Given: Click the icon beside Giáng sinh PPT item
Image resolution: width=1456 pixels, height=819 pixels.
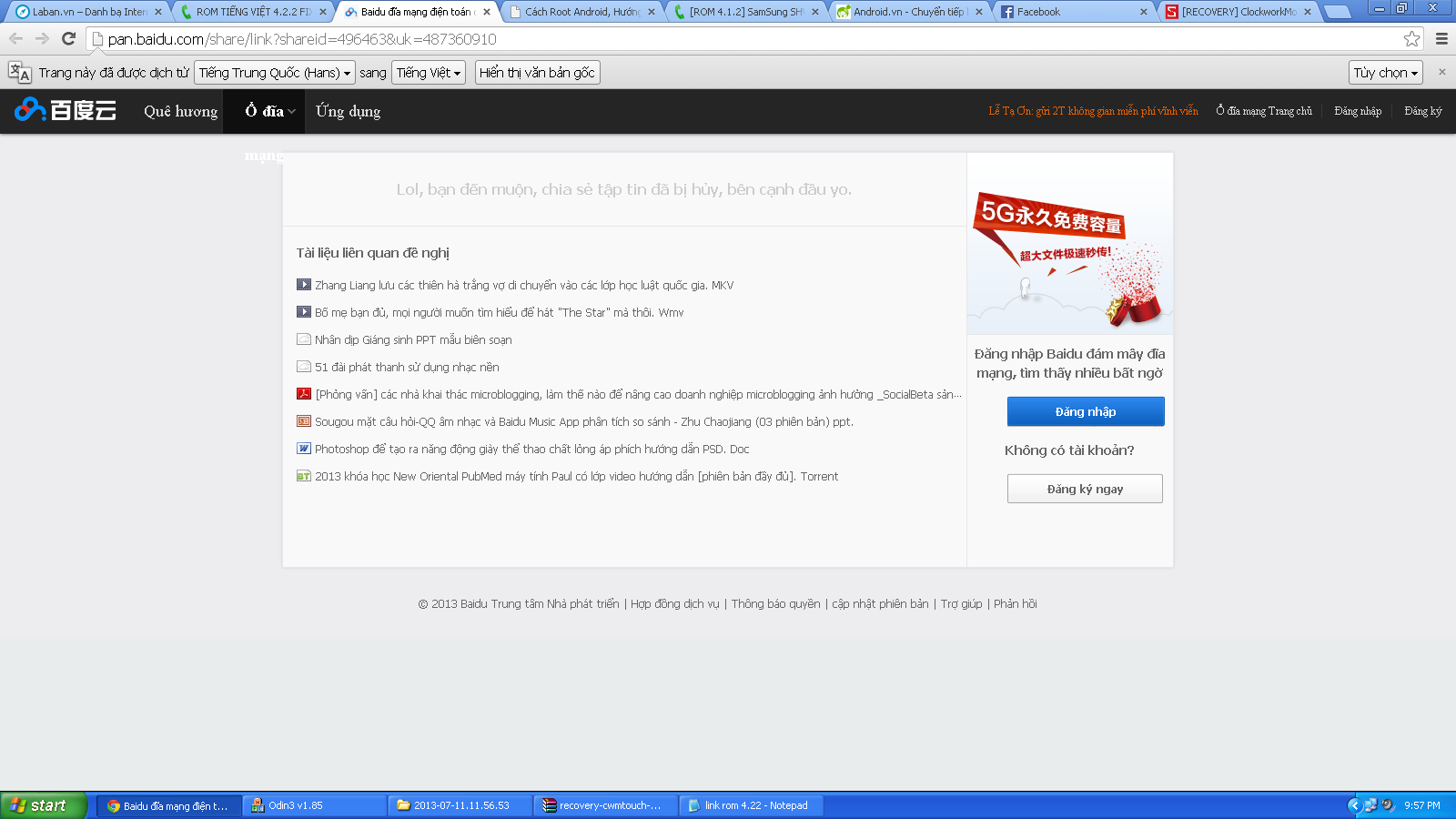Looking at the screenshot, I should tap(304, 339).
